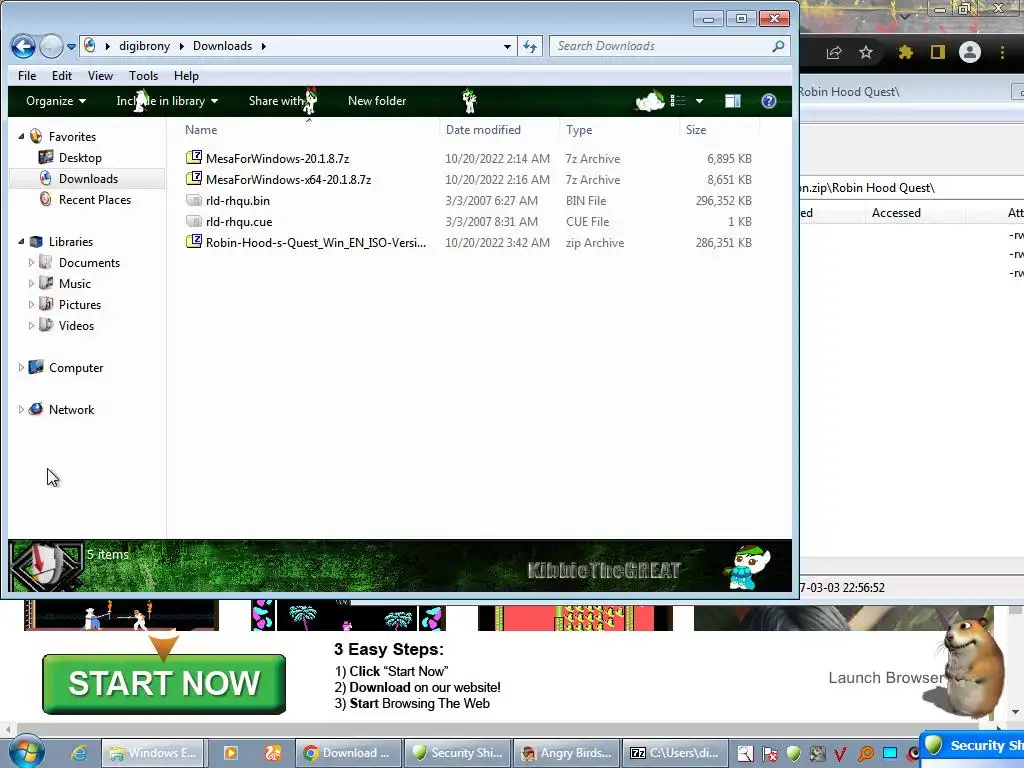The image size is (1024, 768).
Task: Click the 7z icon of MesaForWindows-x64
Action: click(x=194, y=178)
